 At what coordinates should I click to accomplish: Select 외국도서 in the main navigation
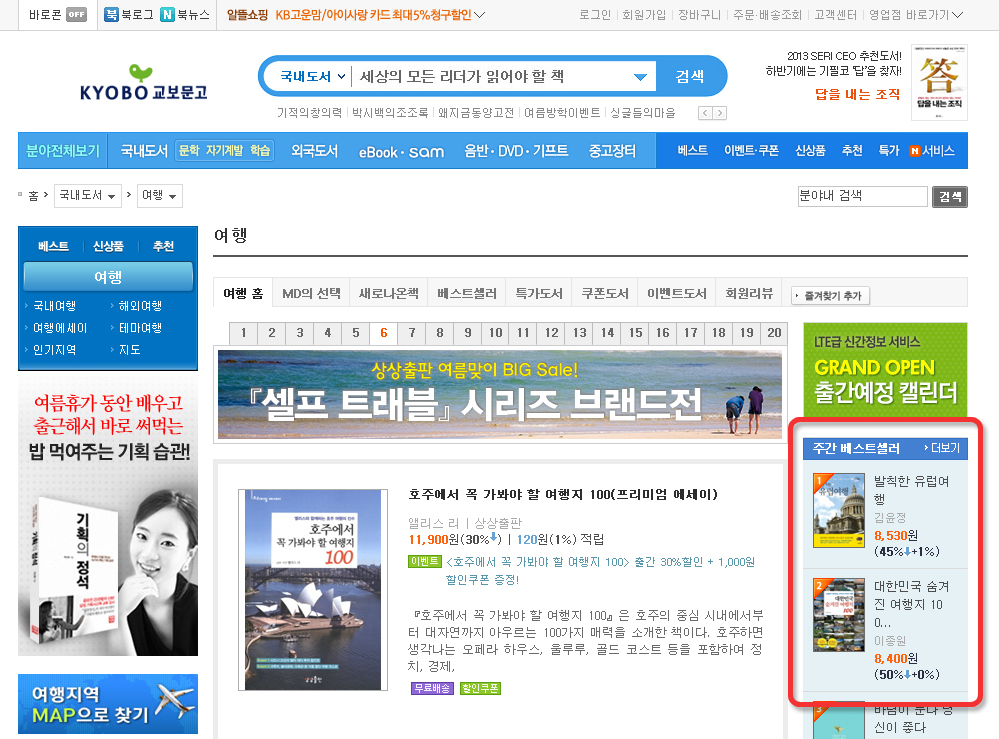[314, 151]
